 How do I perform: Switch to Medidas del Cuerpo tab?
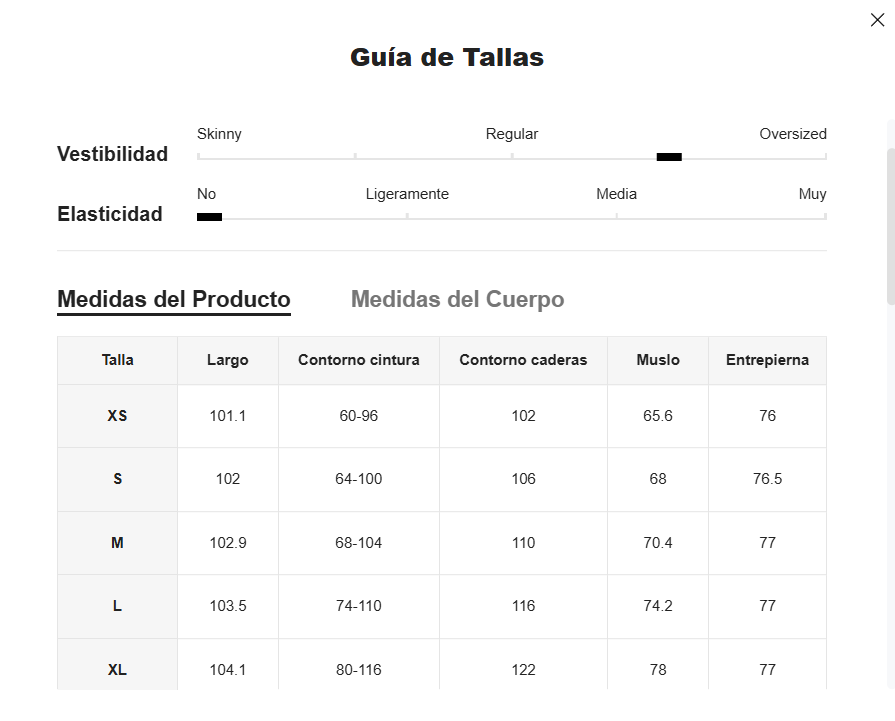457,299
